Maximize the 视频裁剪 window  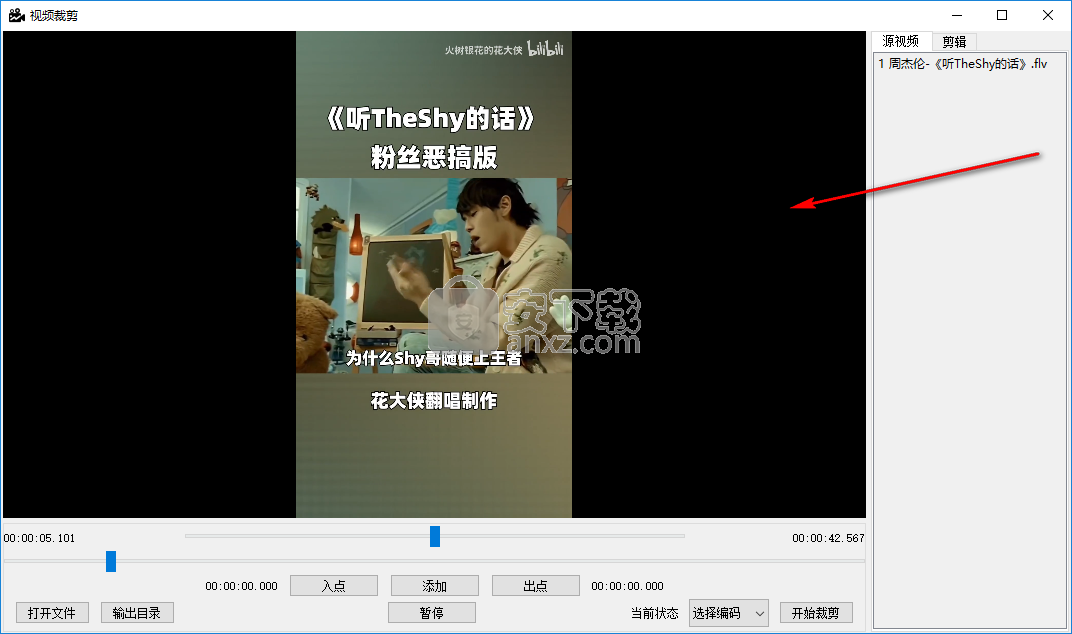point(1002,15)
